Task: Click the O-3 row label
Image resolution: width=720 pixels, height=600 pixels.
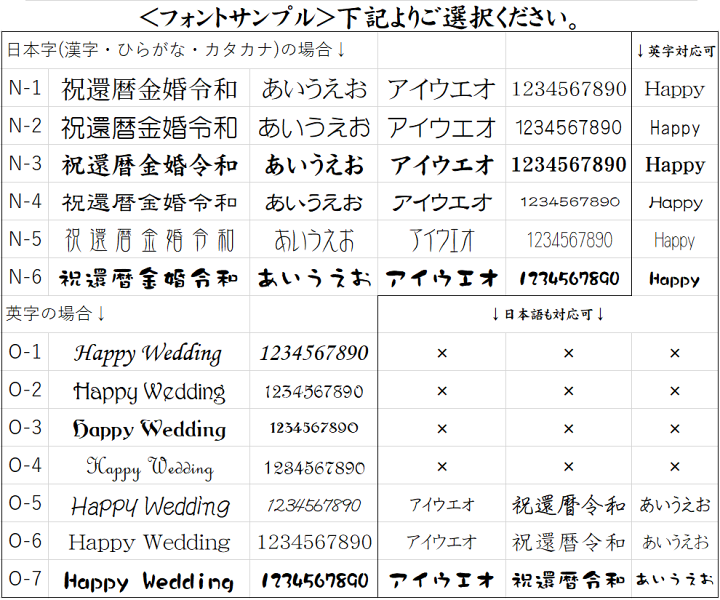Action: click(x=25, y=428)
